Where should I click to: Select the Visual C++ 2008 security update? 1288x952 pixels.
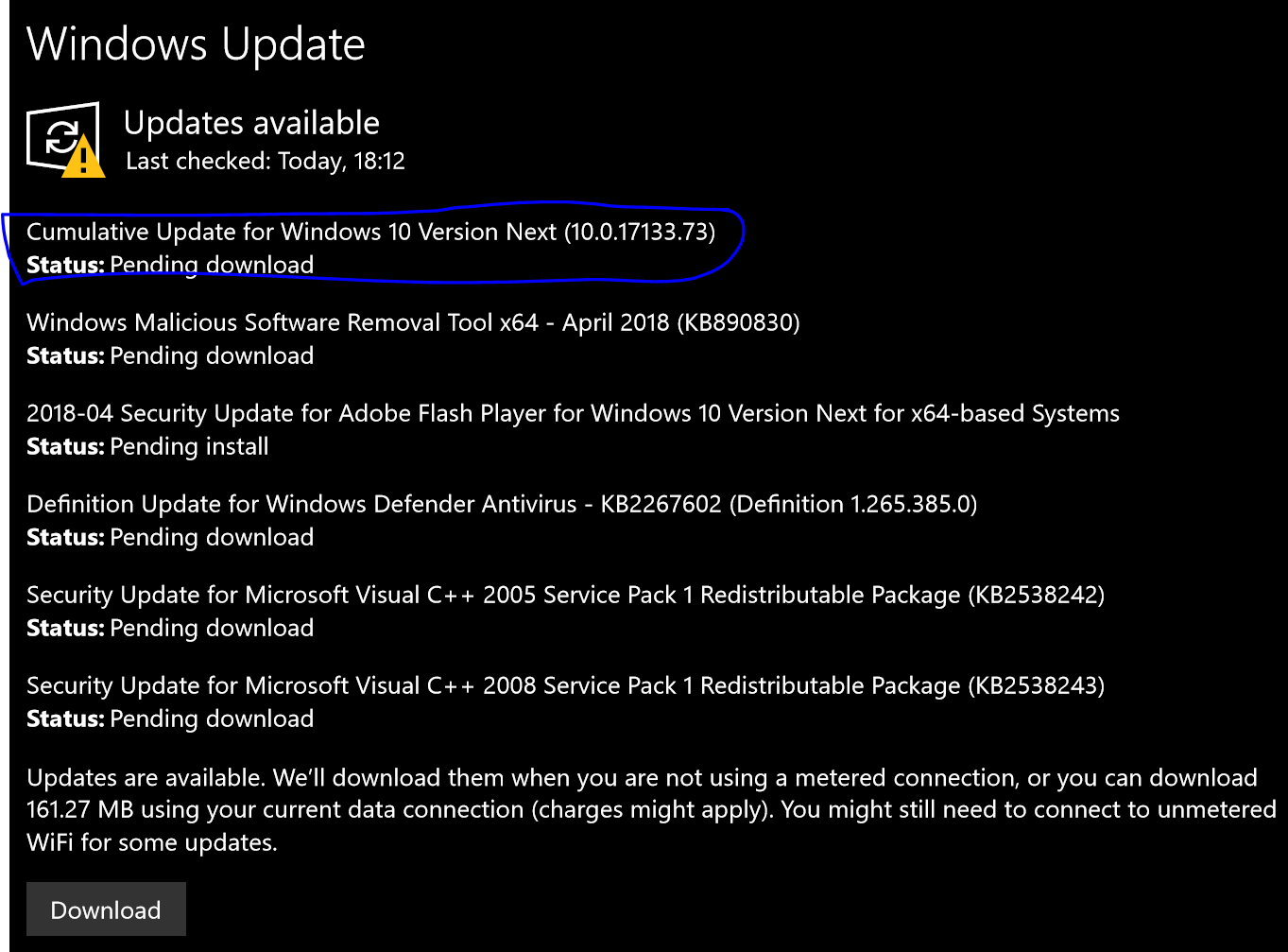(x=565, y=685)
